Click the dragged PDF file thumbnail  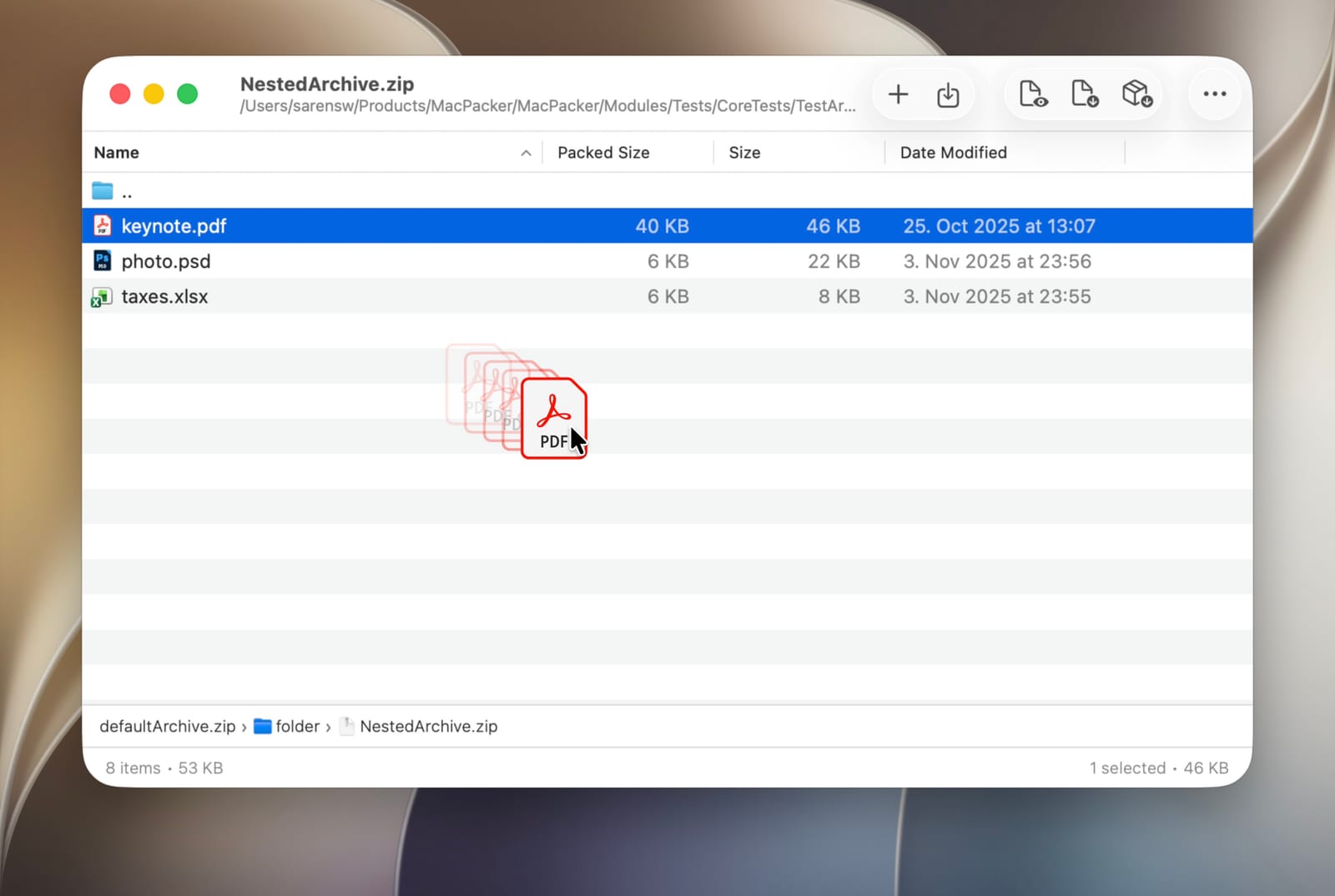click(x=553, y=418)
